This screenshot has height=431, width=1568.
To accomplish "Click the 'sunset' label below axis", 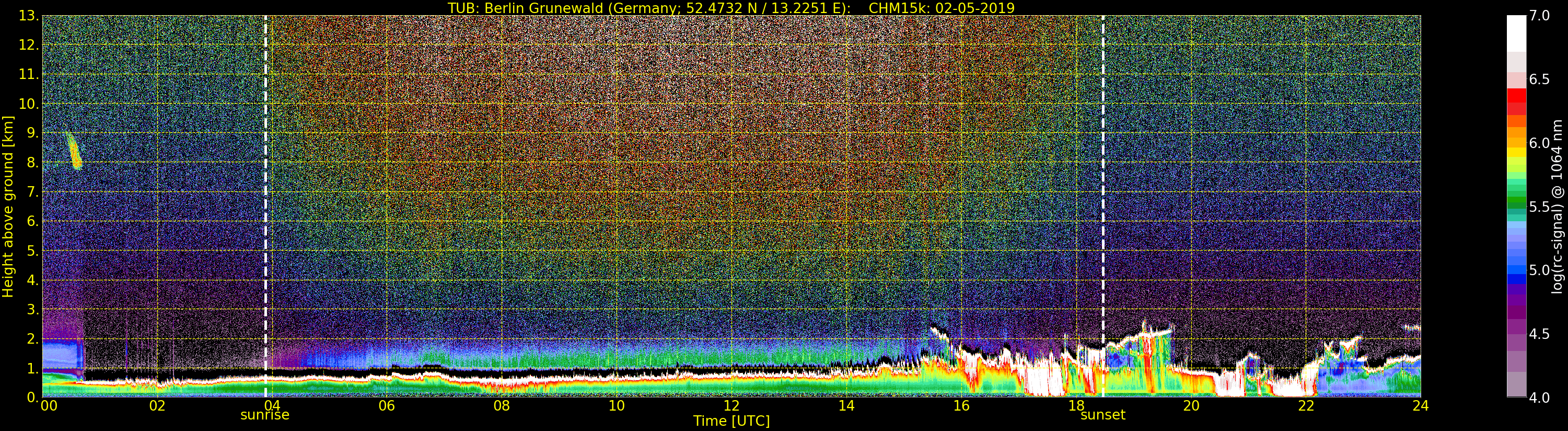I will pos(1102,415).
